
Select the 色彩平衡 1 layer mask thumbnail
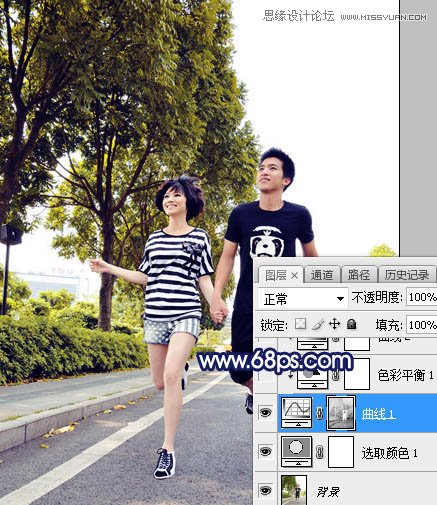tap(357, 374)
